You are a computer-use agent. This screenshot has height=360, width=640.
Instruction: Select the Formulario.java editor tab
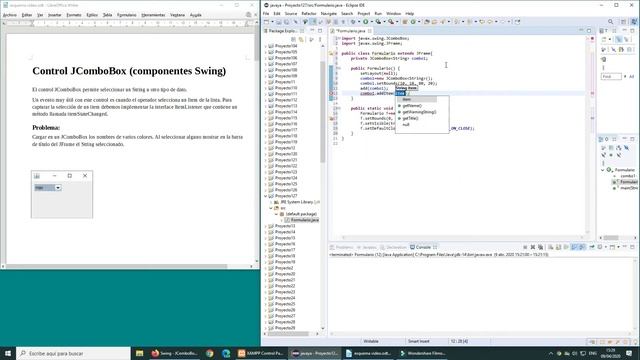[x=351, y=31]
